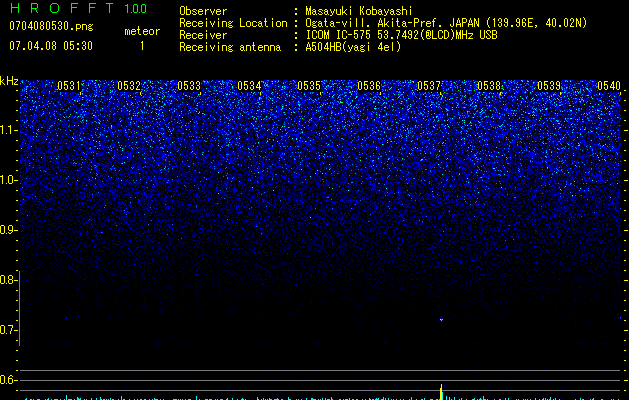Click the 0538 time marker
This screenshot has width=629, height=400.
[x=489, y=86]
